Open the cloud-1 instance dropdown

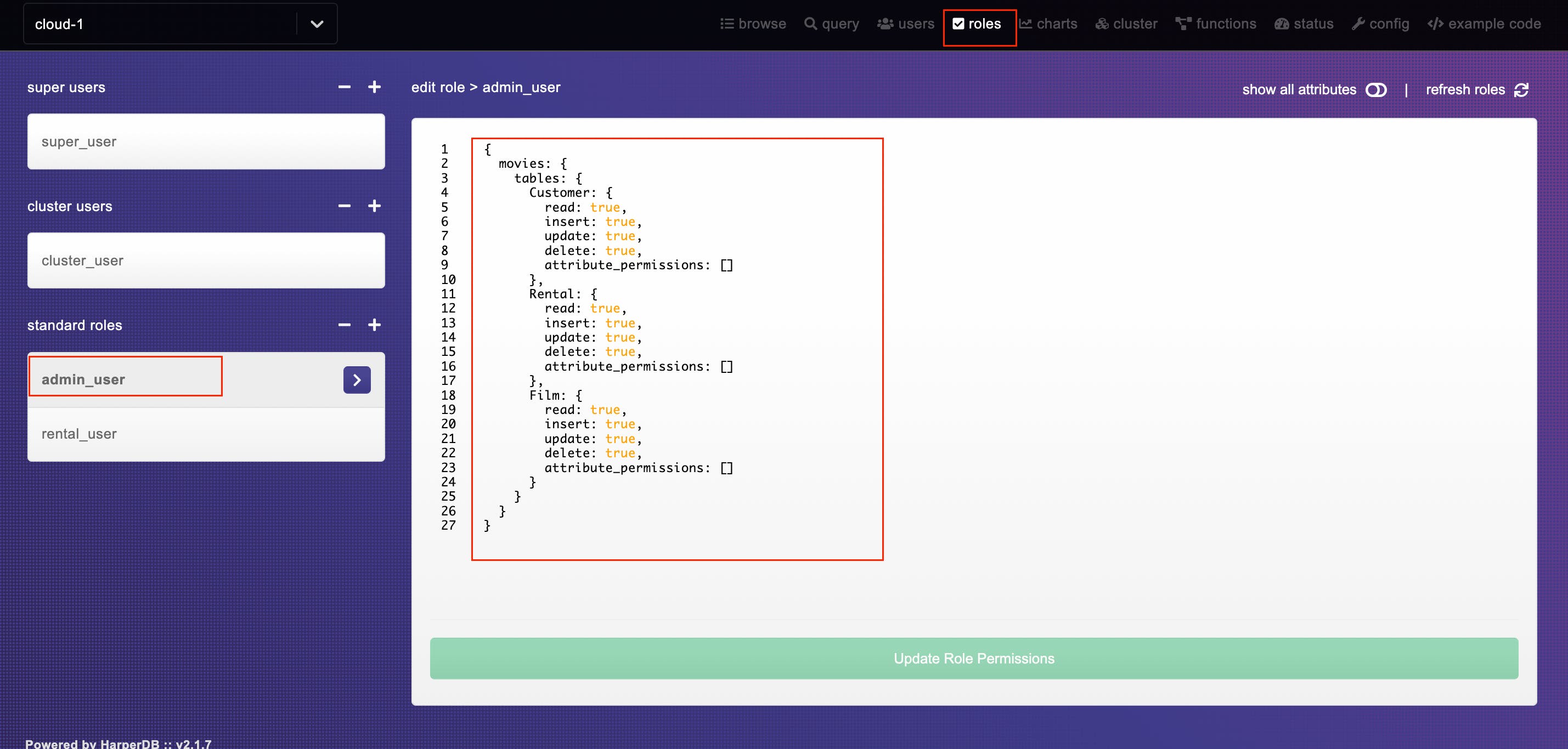pos(317,24)
